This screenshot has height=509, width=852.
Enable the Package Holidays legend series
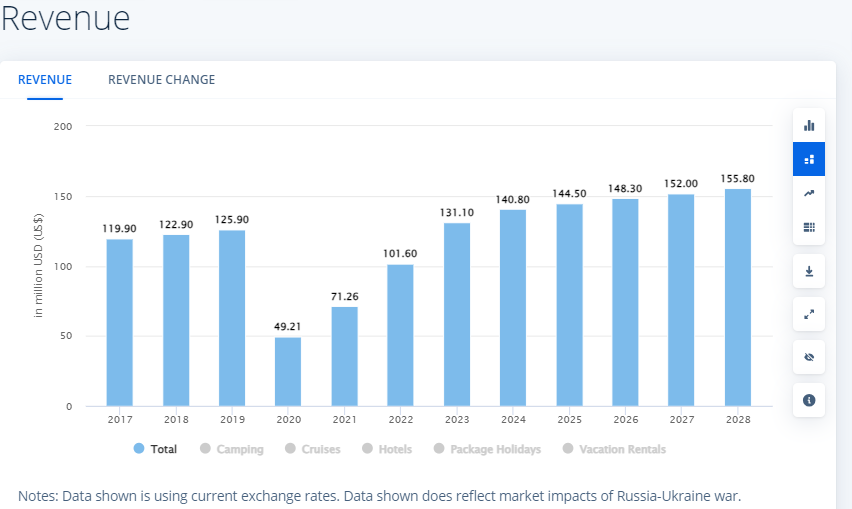pyautogui.click(x=487, y=449)
